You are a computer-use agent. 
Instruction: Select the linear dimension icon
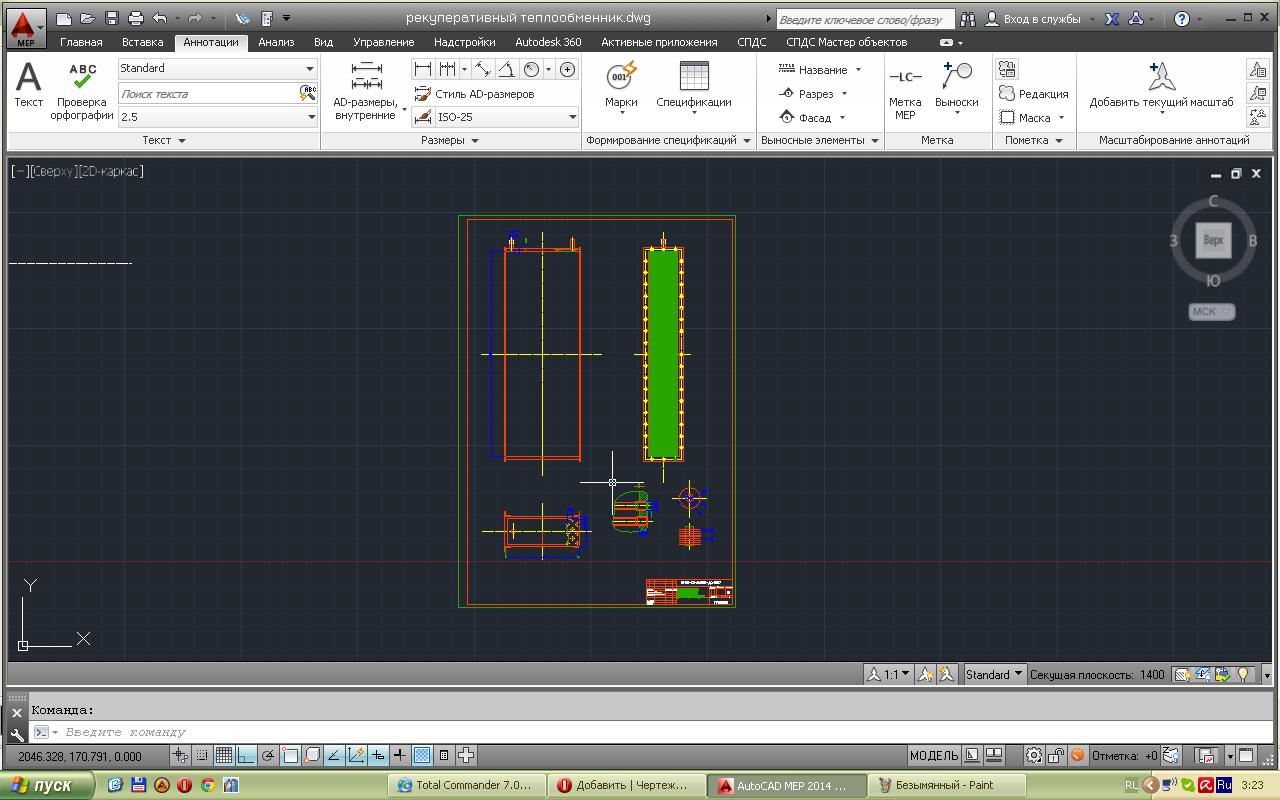click(423, 69)
